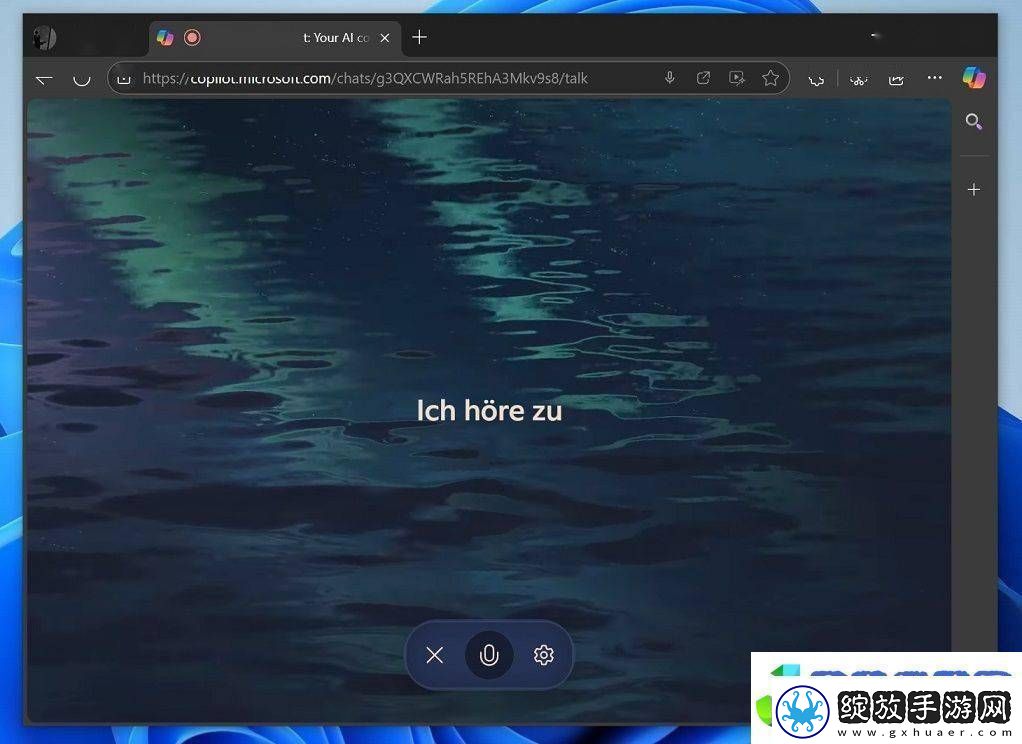Viewport: 1022px width, 744px height.
Task: Click the 'Ich höre zu' text
Action: point(489,411)
